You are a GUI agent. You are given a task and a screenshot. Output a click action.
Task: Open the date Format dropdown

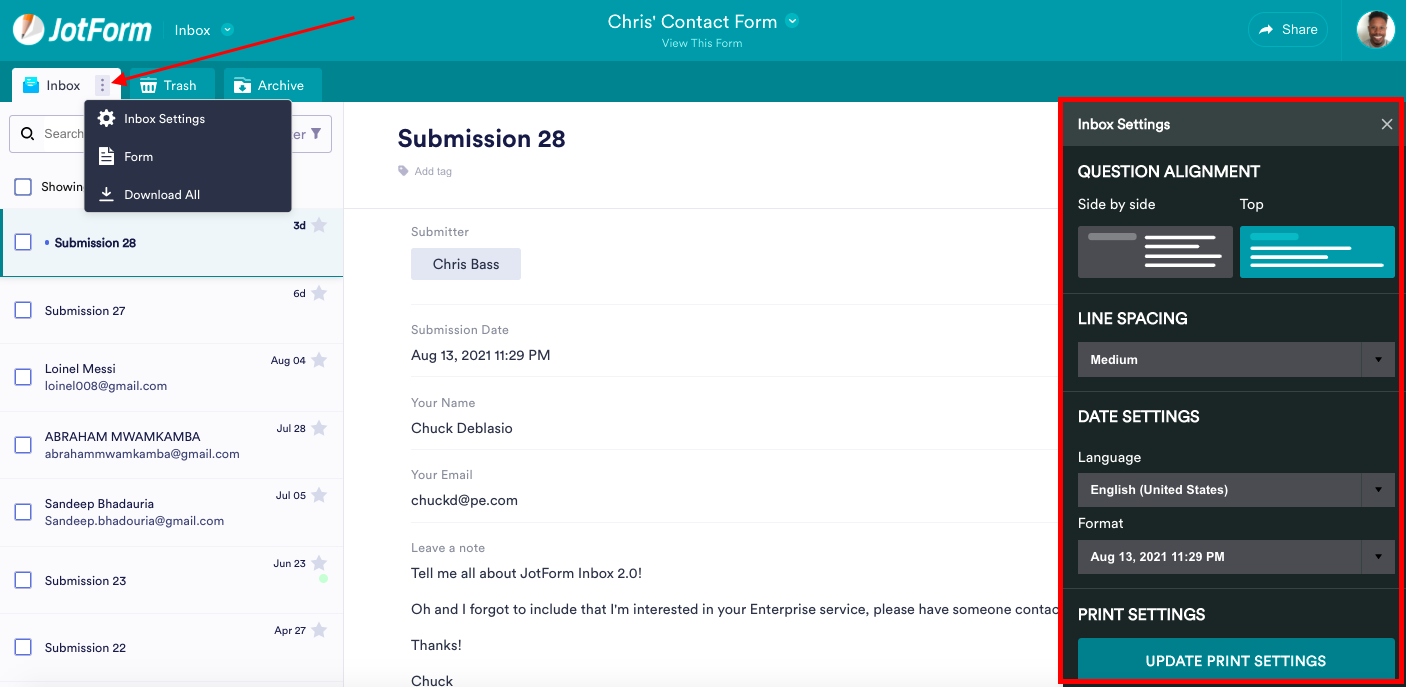tap(1236, 557)
